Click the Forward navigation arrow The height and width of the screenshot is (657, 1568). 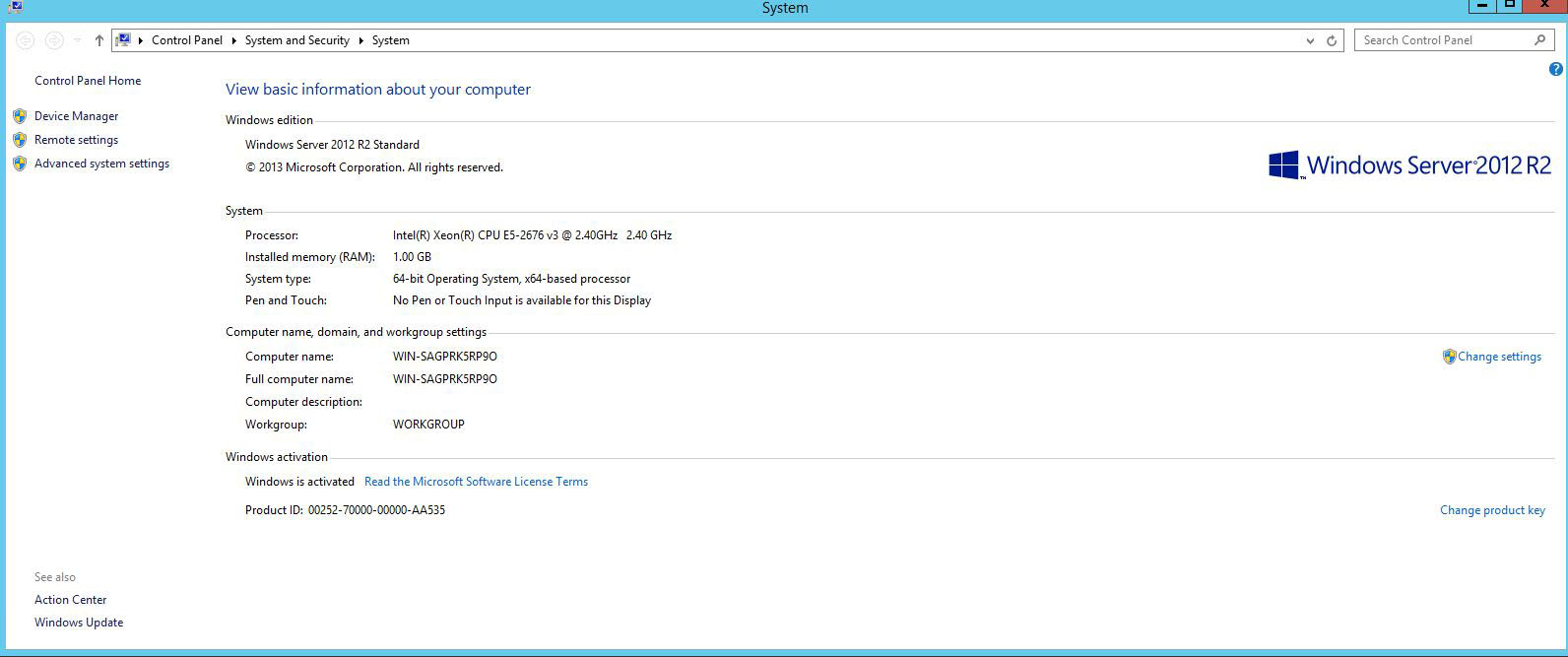pos(55,40)
